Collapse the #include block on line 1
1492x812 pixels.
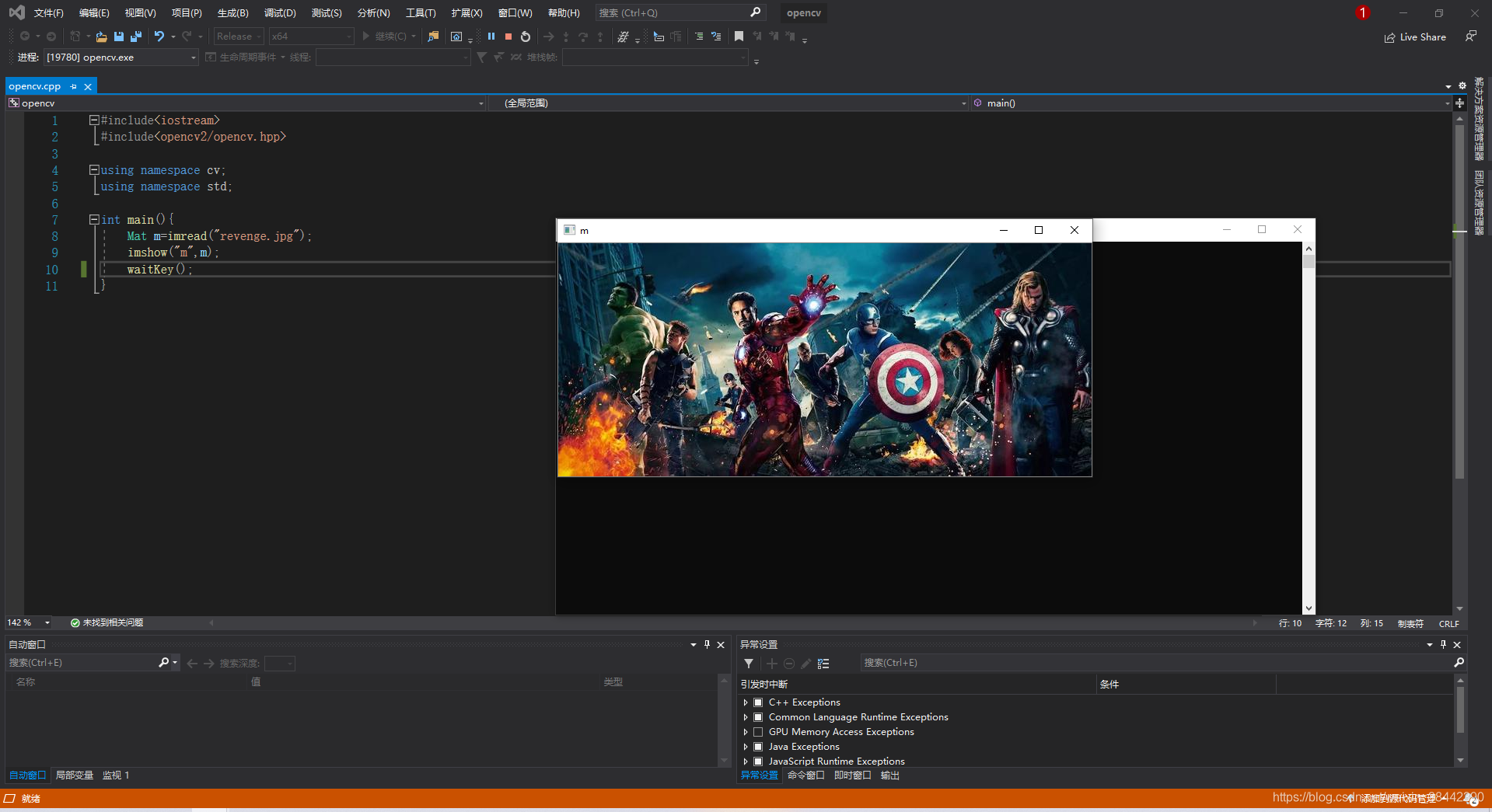(x=93, y=120)
